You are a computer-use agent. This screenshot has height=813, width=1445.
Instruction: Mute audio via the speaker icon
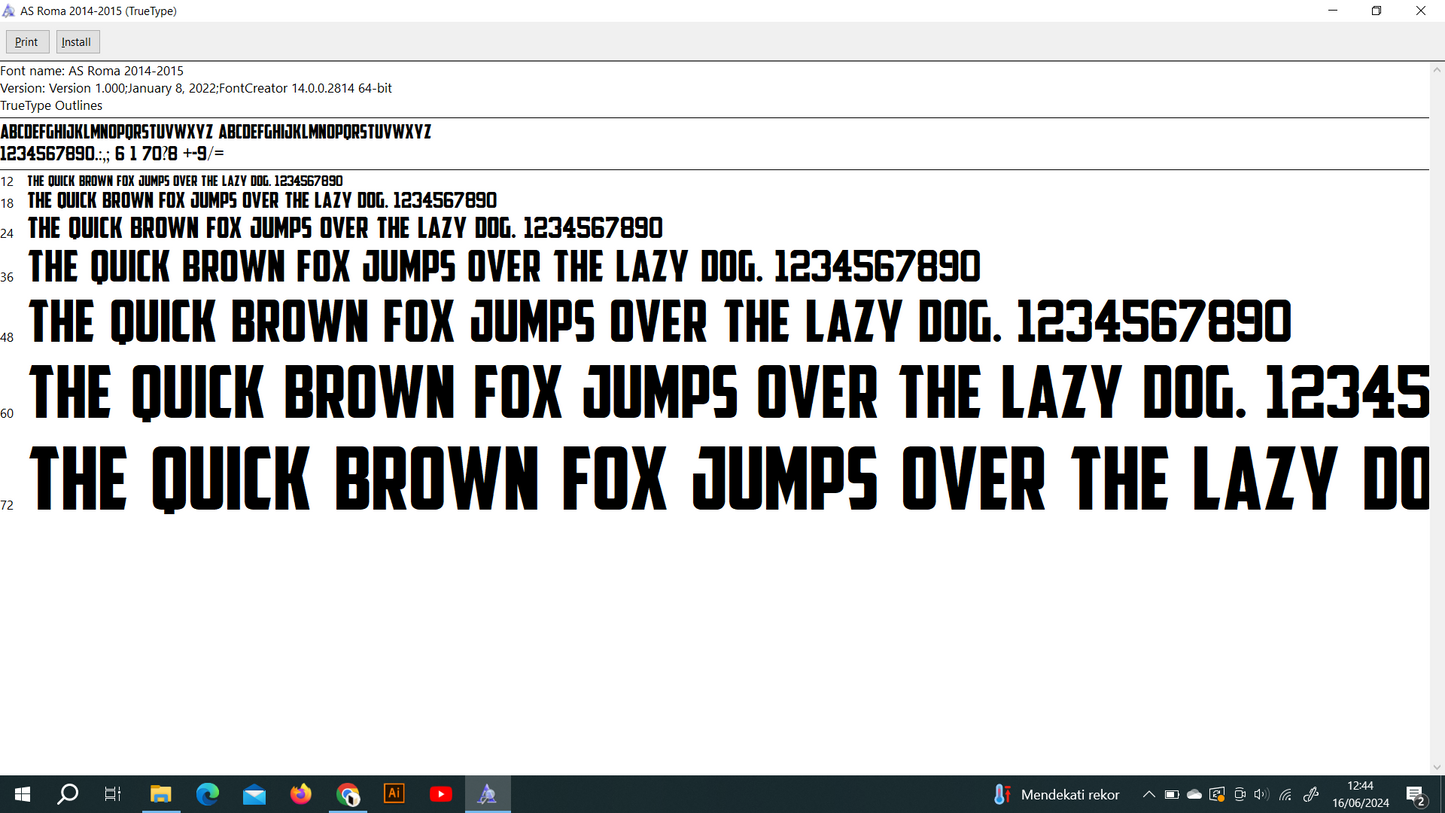coord(1262,793)
